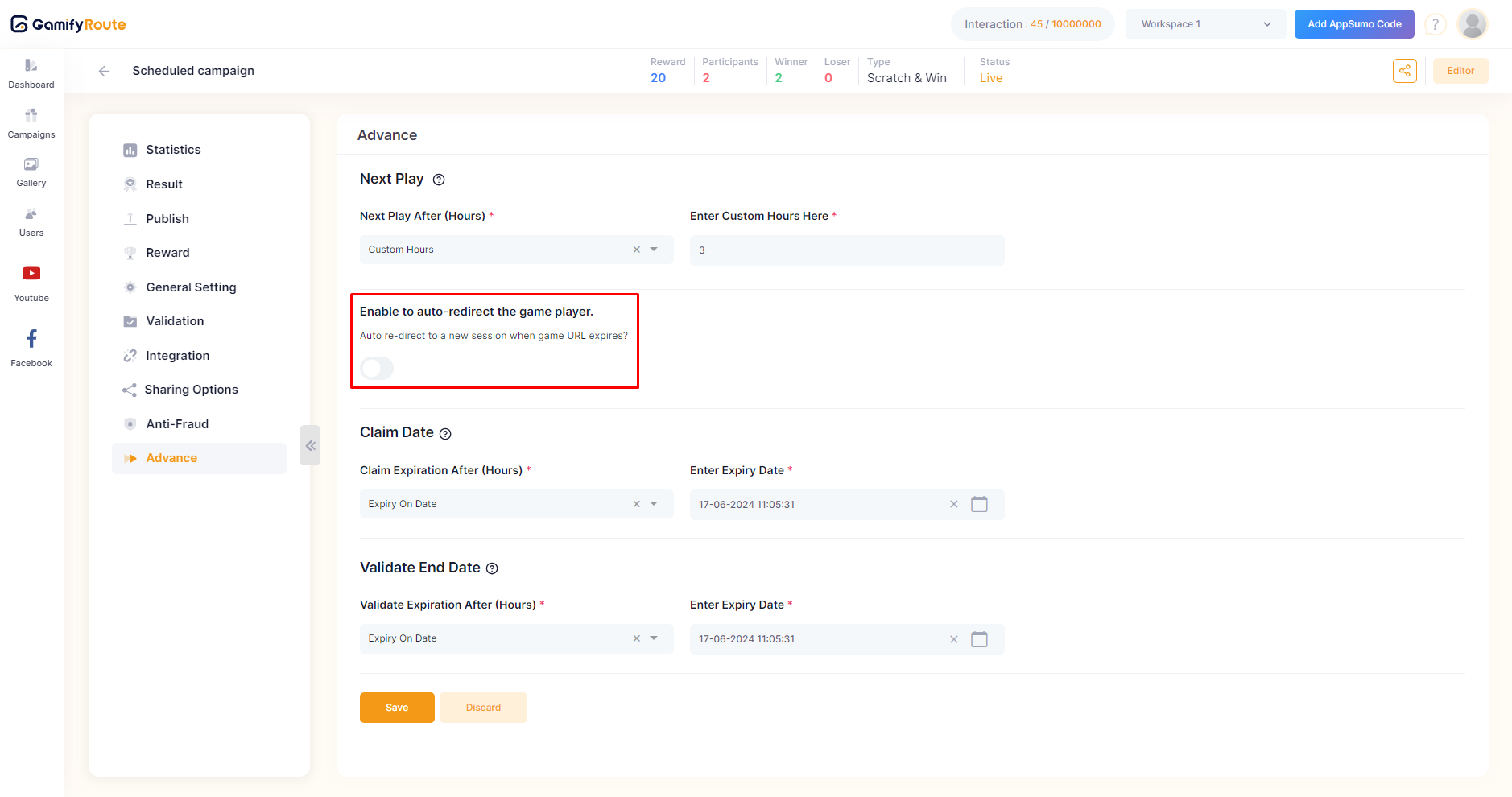The width and height of the screenshot is (1512, 797).
Task: Click the Enter Custom Hours input field
Action: (846, 250)
